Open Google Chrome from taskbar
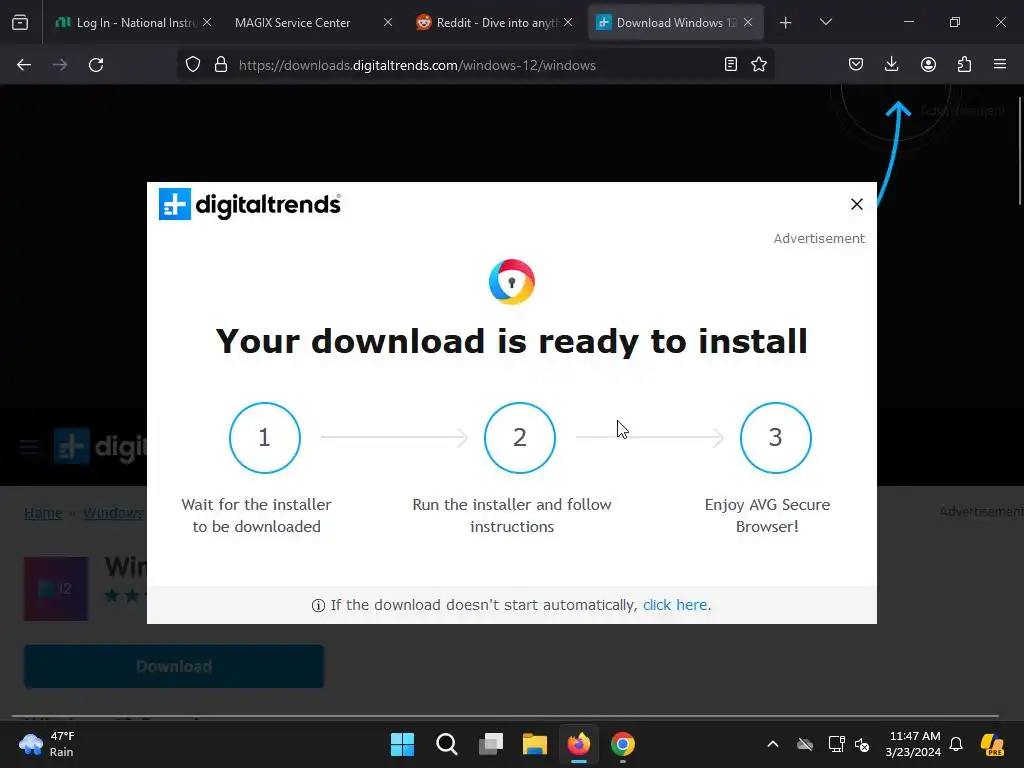 point(623,744)
